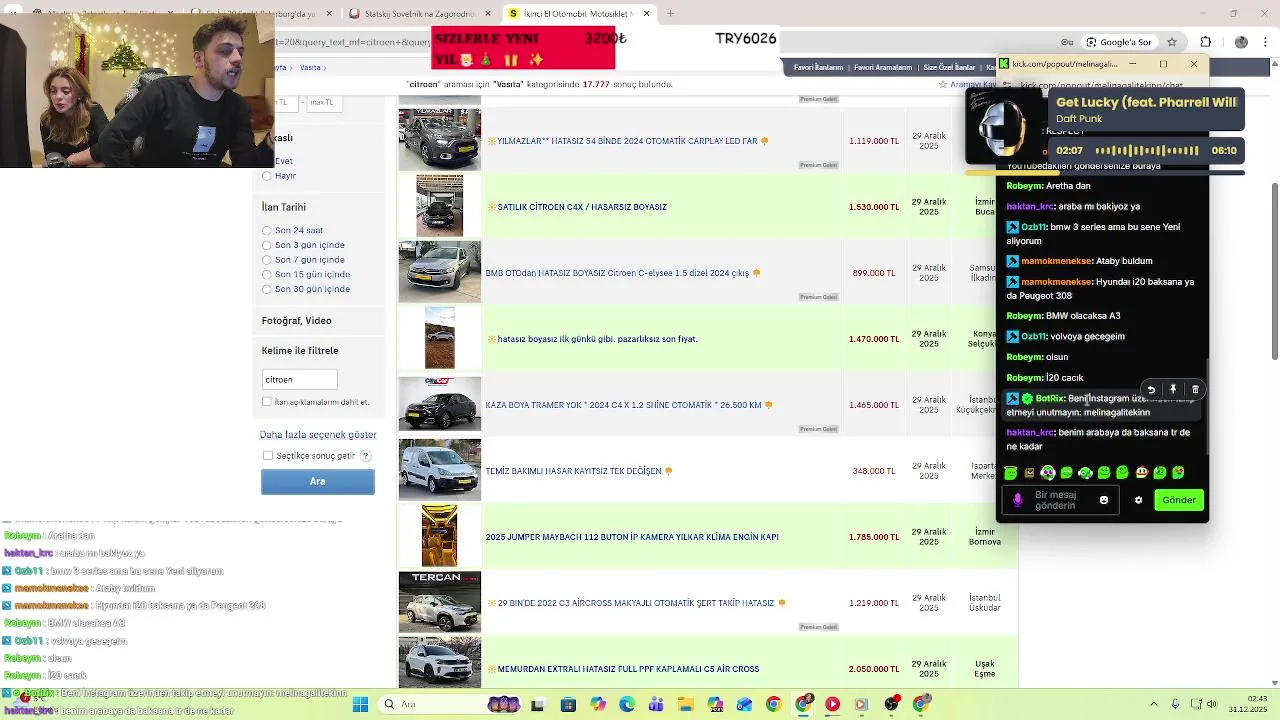Click thumbnail of TERCAN C3 Aircross listing

click(x=440, y=602)
